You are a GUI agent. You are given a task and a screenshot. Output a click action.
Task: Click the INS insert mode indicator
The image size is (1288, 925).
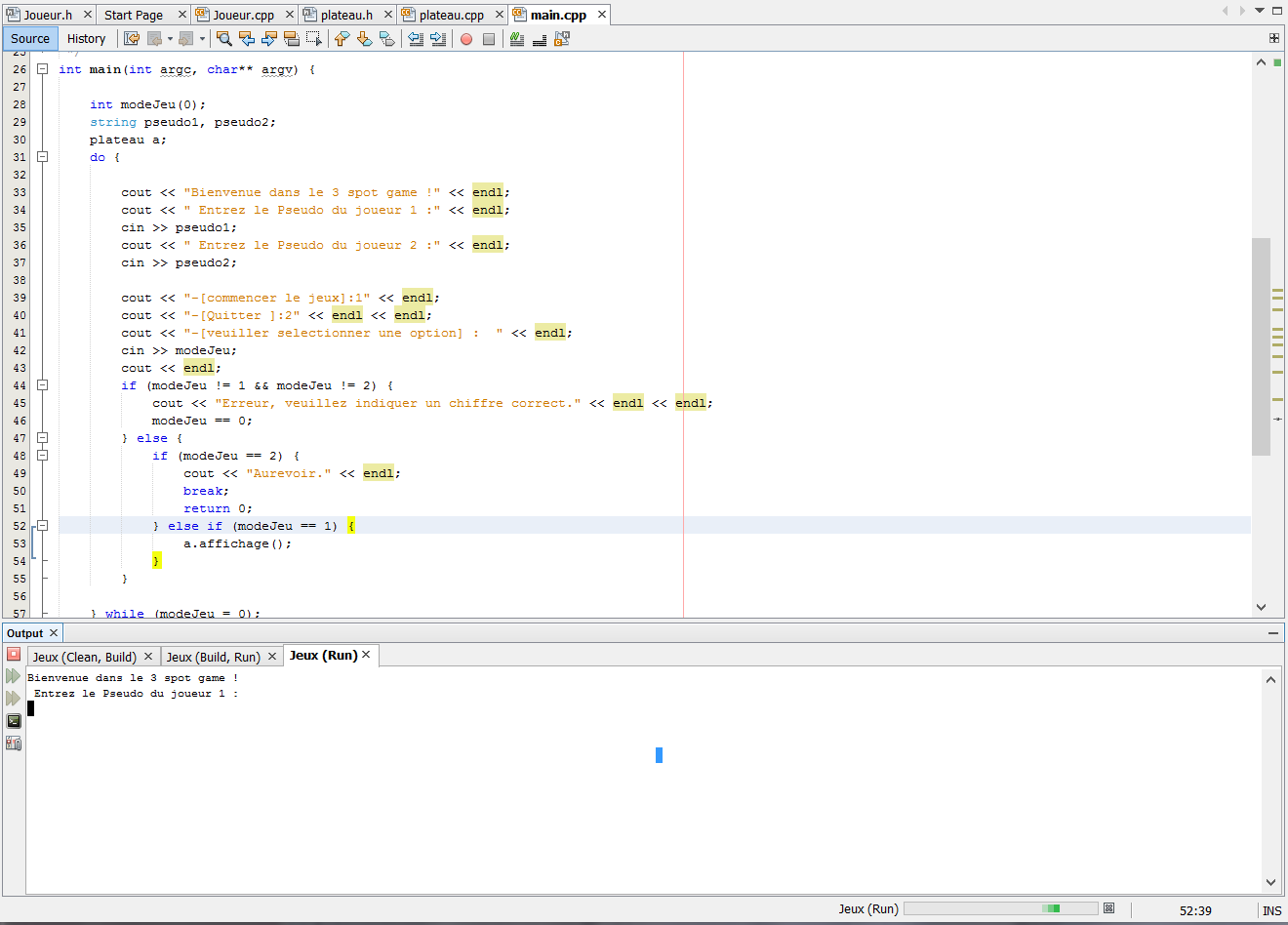[1272, 910]
